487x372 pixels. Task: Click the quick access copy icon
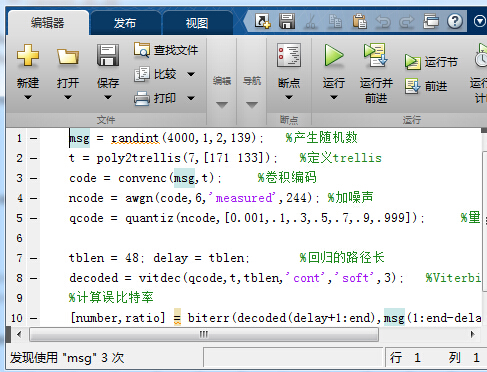[x=335, y=21]
